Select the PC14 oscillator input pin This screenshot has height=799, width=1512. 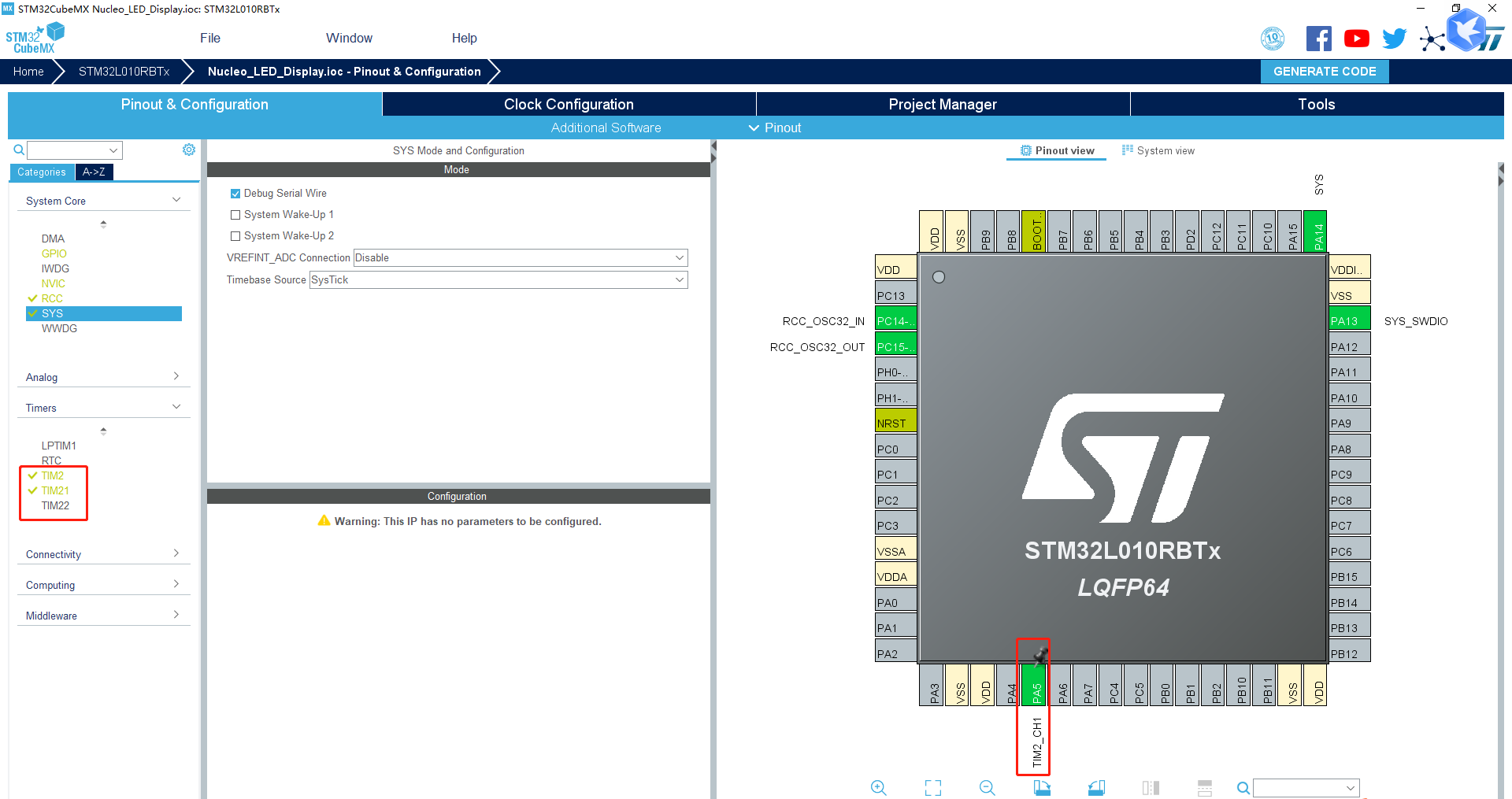[896, 319]
